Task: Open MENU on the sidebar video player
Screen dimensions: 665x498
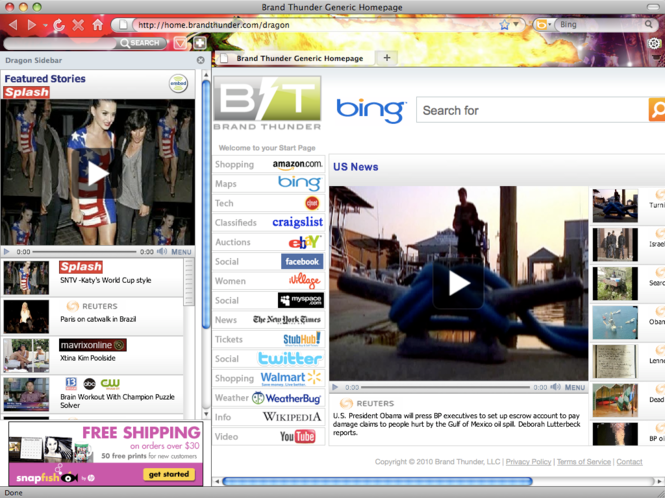Action: (182, 252)
